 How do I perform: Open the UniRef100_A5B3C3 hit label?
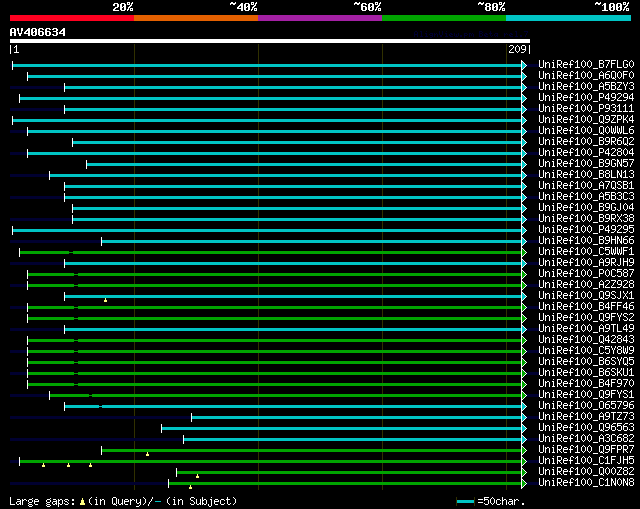tap(586, 197)
